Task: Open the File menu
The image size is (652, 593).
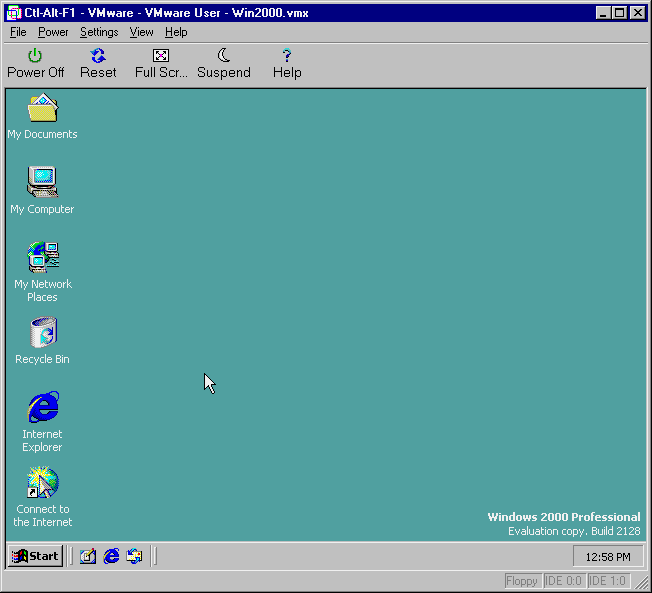Action: (x=18, y=32)
